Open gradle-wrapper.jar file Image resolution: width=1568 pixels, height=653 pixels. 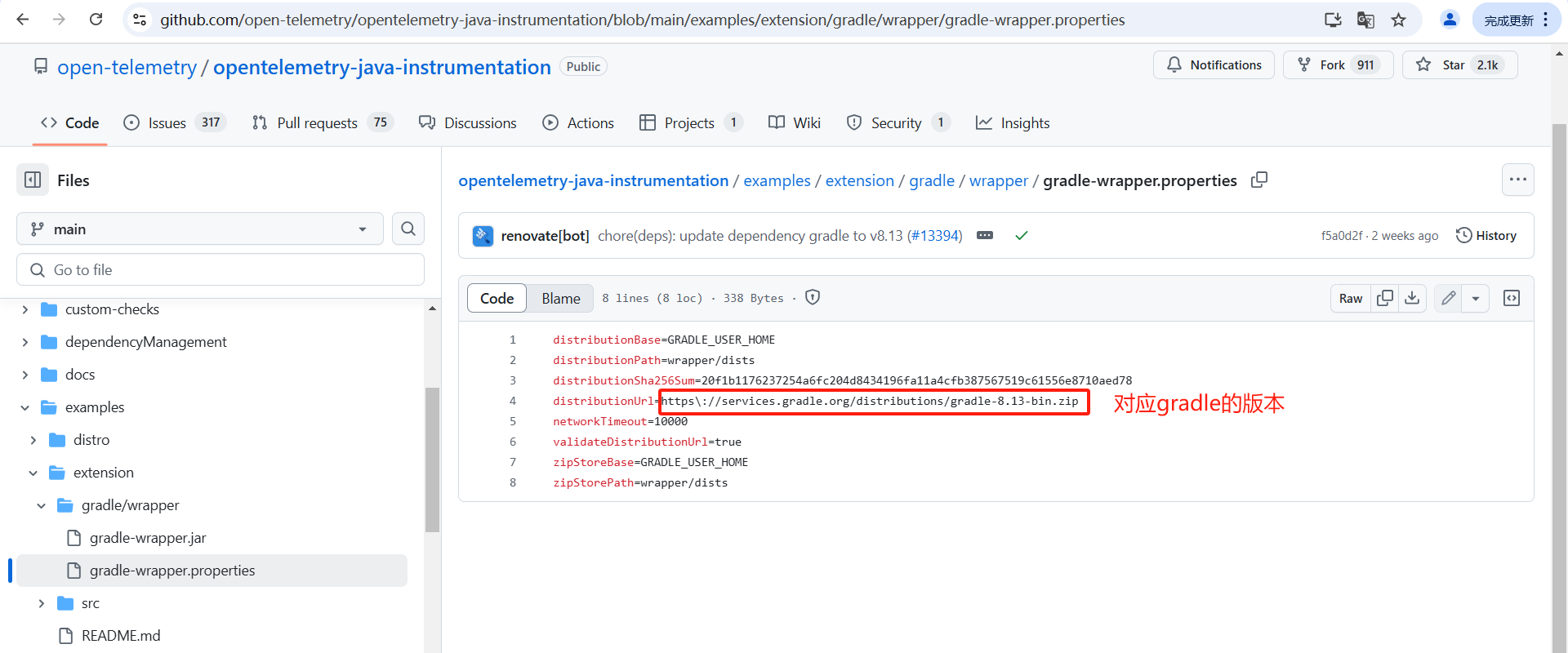click(147, 538)
